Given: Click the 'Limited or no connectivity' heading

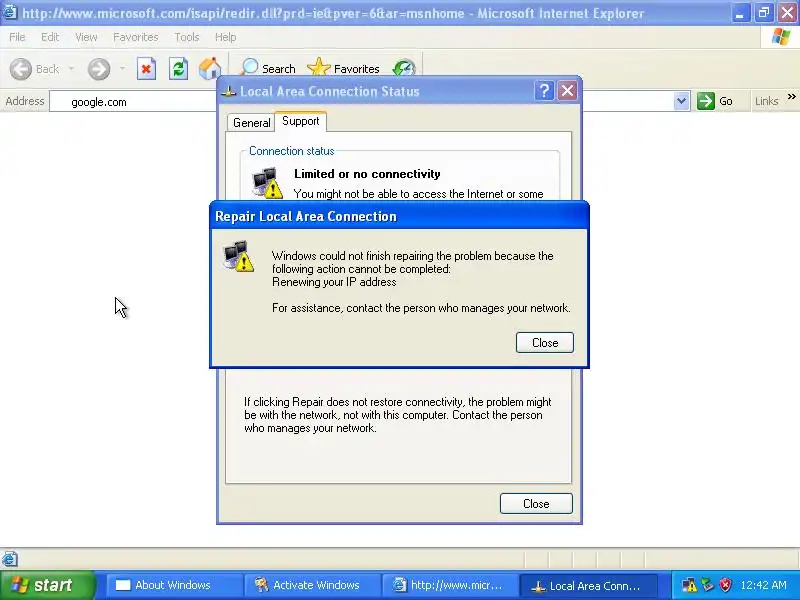Looking at the screenshot, I should [367, 174].
